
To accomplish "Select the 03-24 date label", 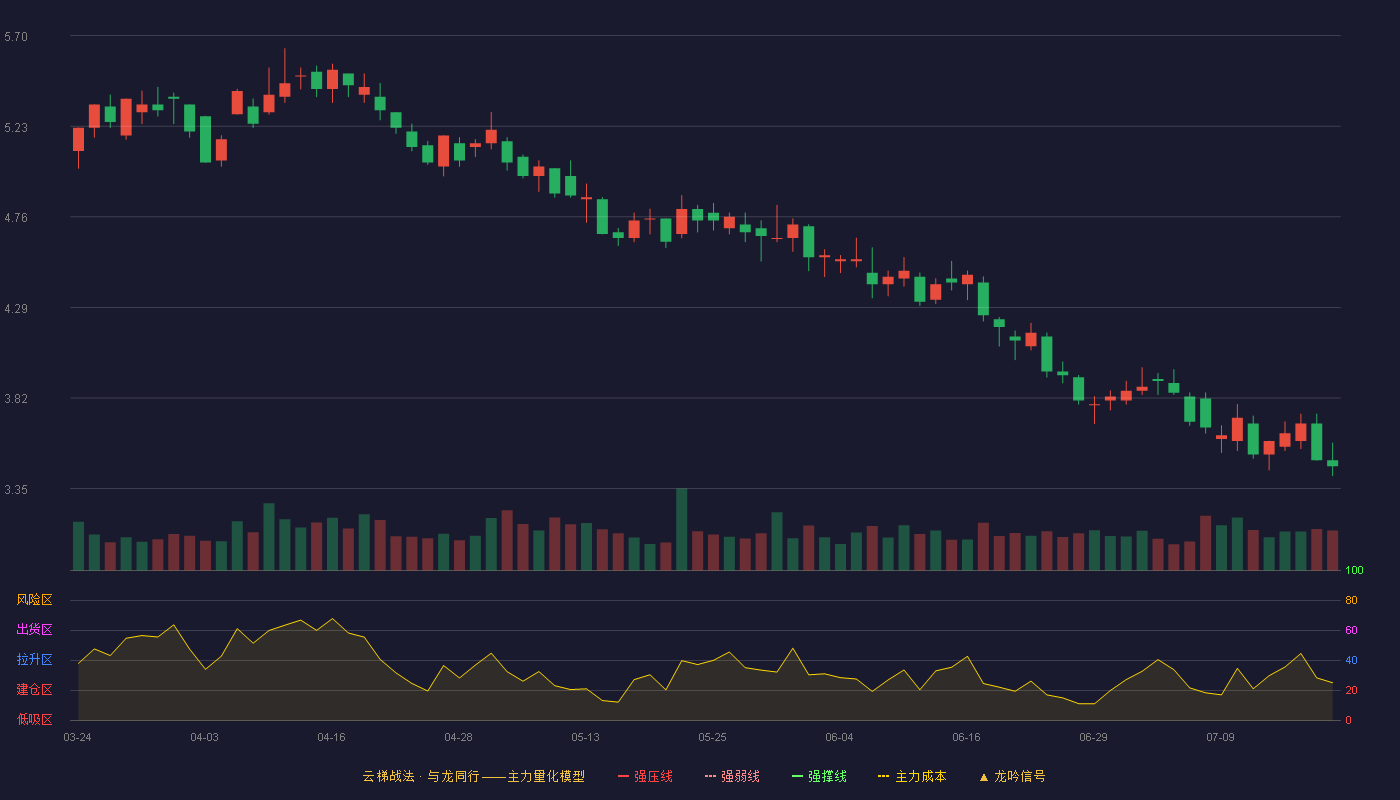I will 77,737.
